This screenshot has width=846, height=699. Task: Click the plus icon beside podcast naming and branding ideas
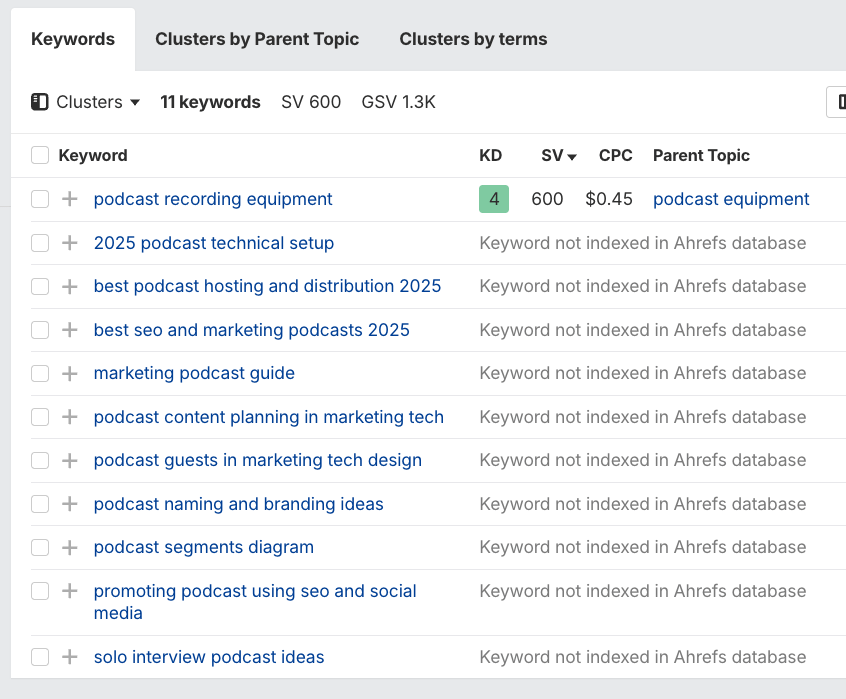click(x=69, y=504)
